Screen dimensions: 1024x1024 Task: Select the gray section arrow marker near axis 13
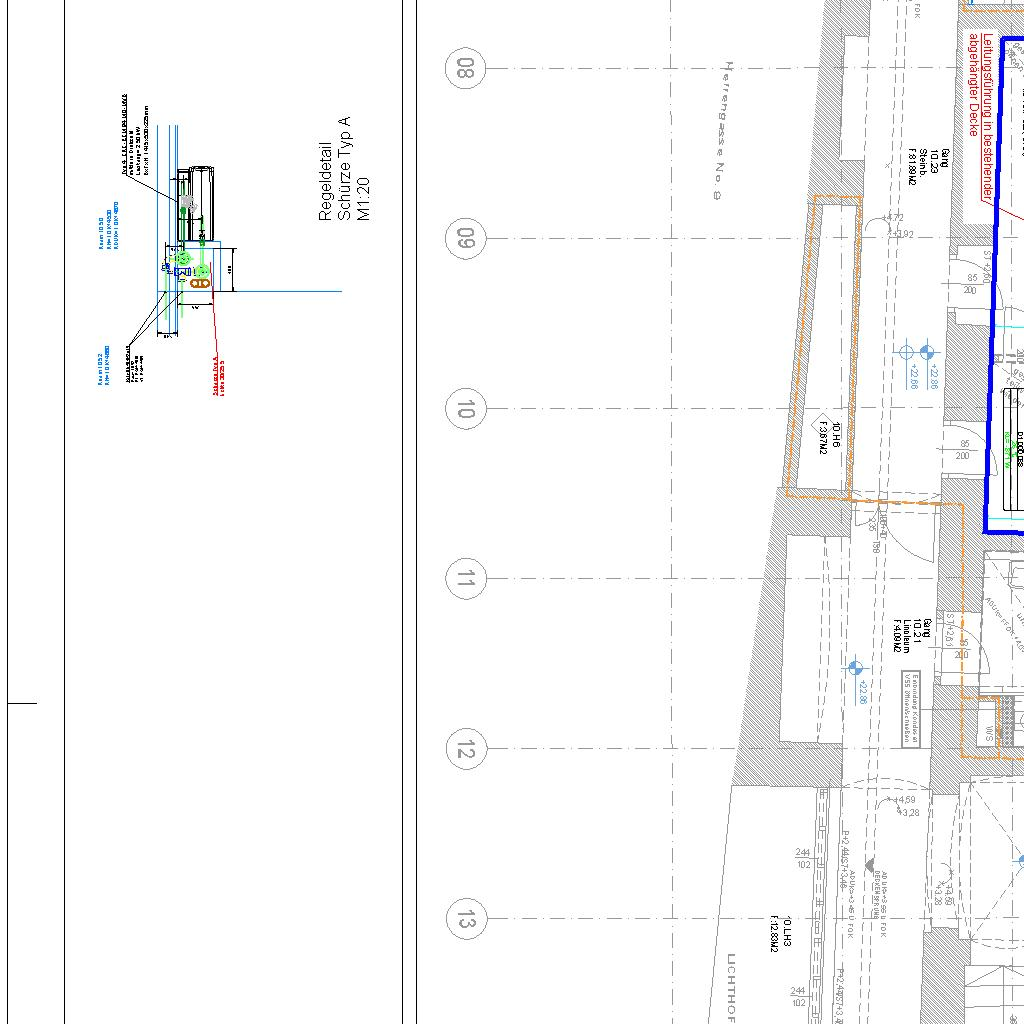(869, 865)
